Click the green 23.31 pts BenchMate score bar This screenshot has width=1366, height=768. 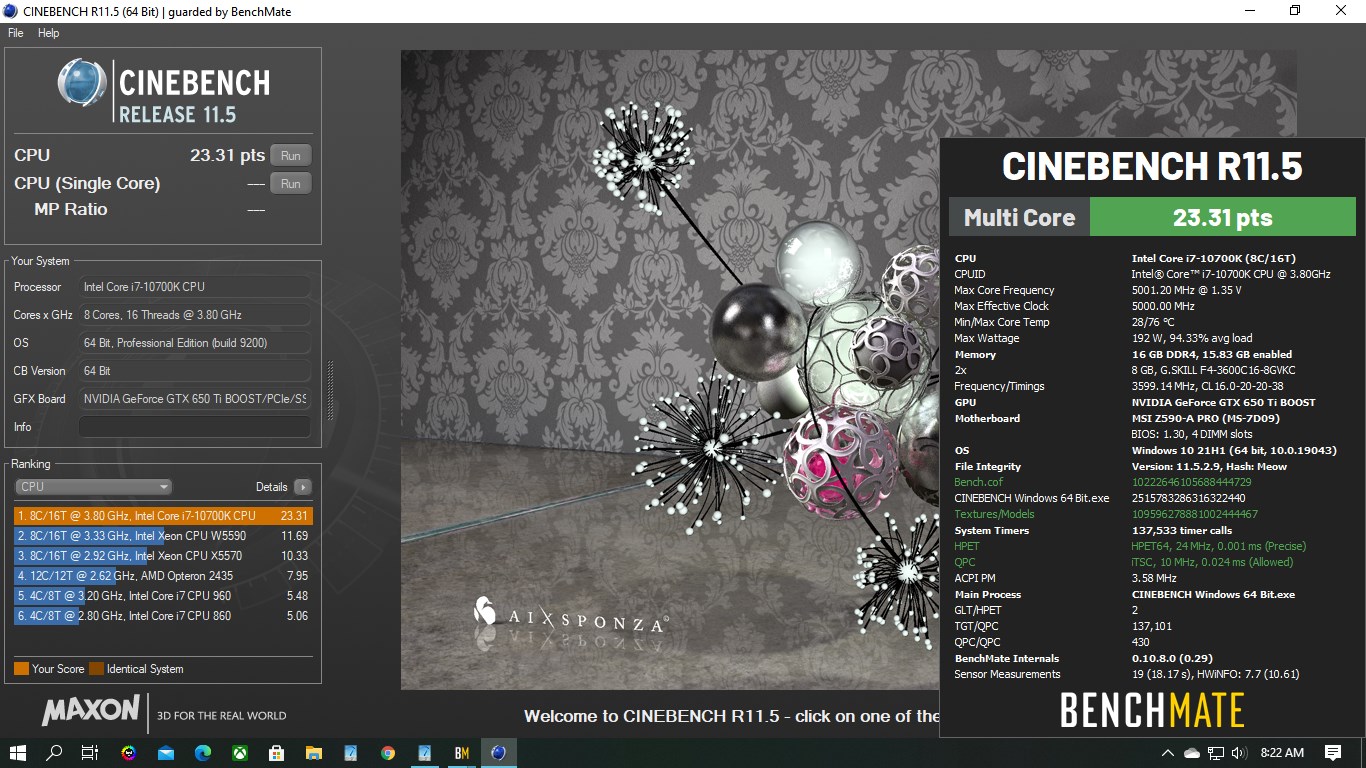click(1222, 217)
